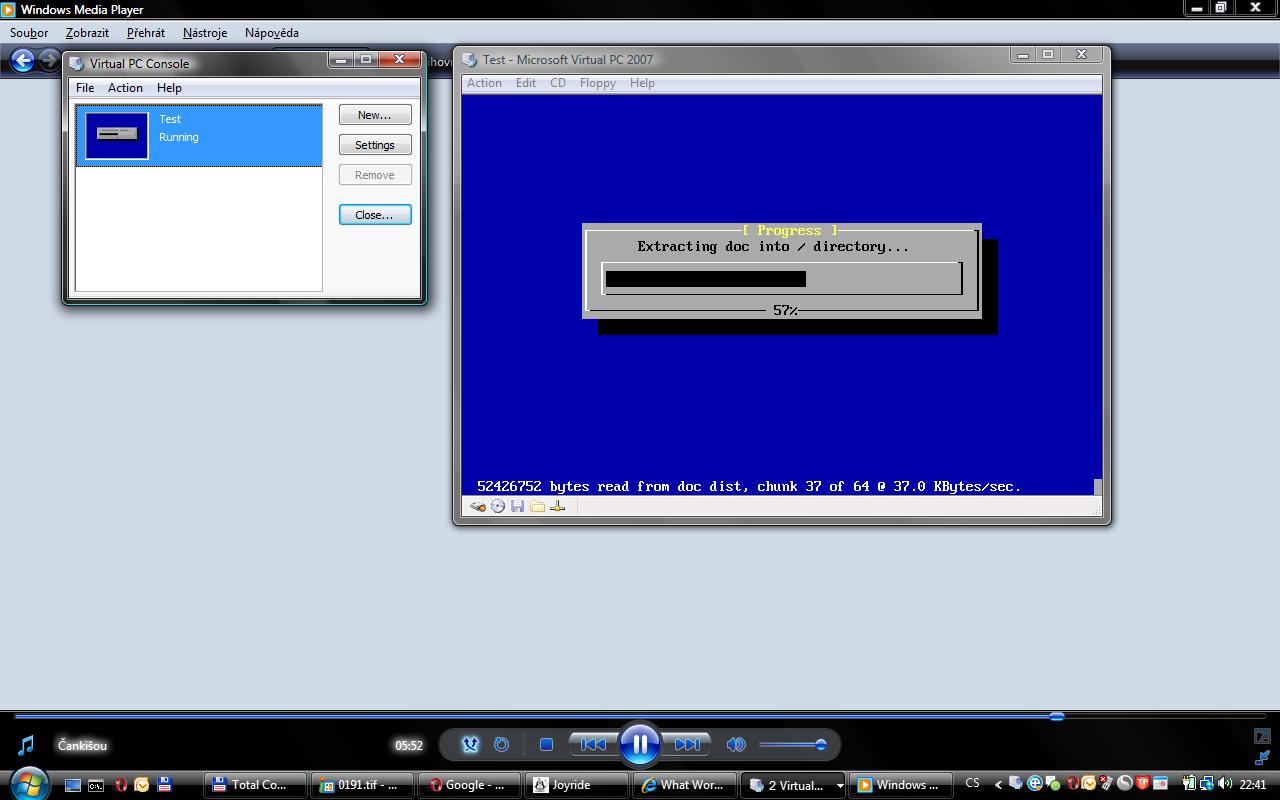Open File menu in Virtual PC Console
Screen dimensions: 1280x800
coord(85,88)
